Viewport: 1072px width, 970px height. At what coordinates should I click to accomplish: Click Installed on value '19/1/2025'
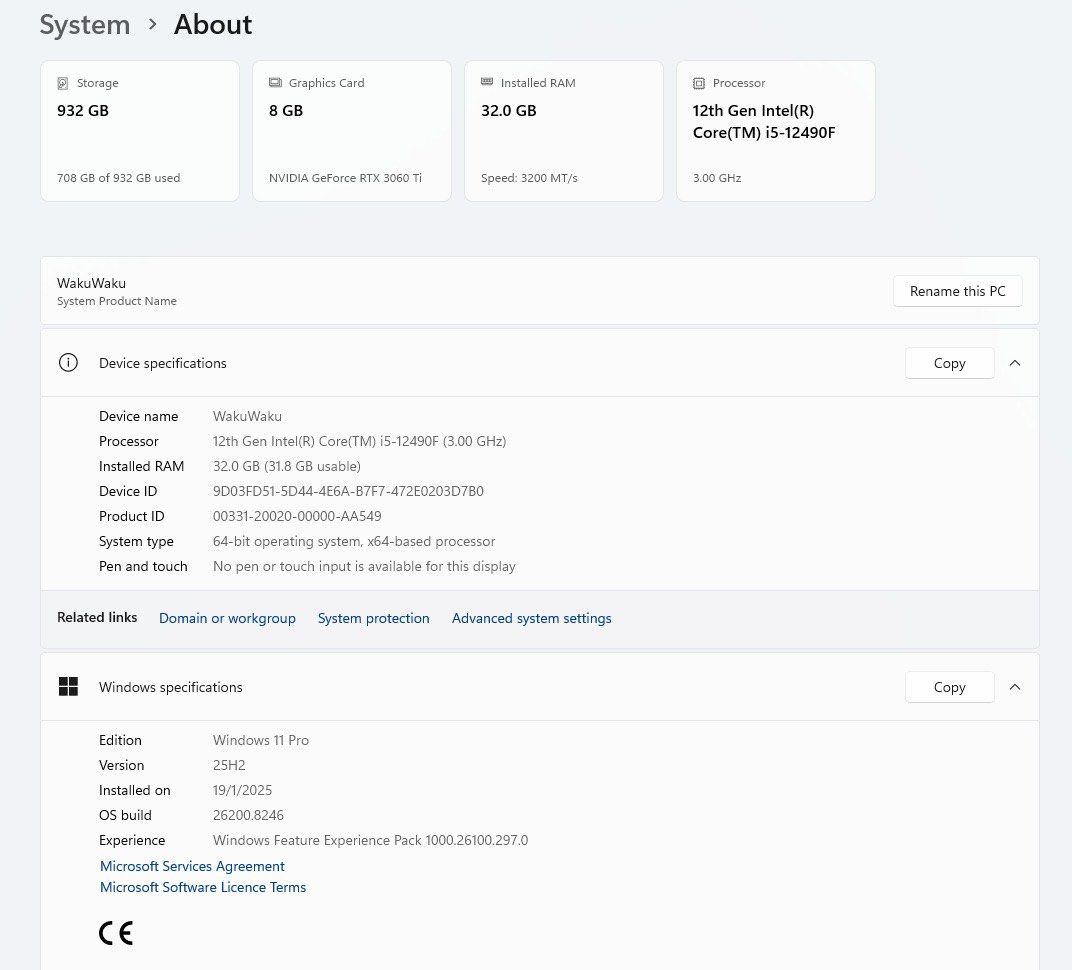click(243, 790)
